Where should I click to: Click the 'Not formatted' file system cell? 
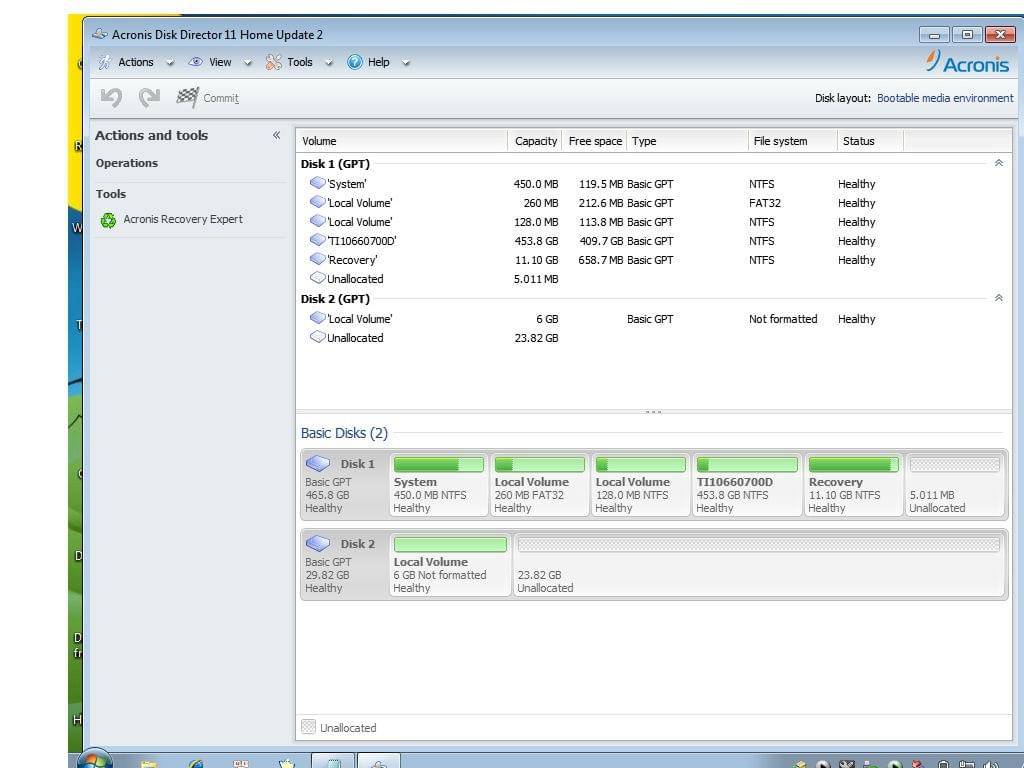tap(783, 319)
